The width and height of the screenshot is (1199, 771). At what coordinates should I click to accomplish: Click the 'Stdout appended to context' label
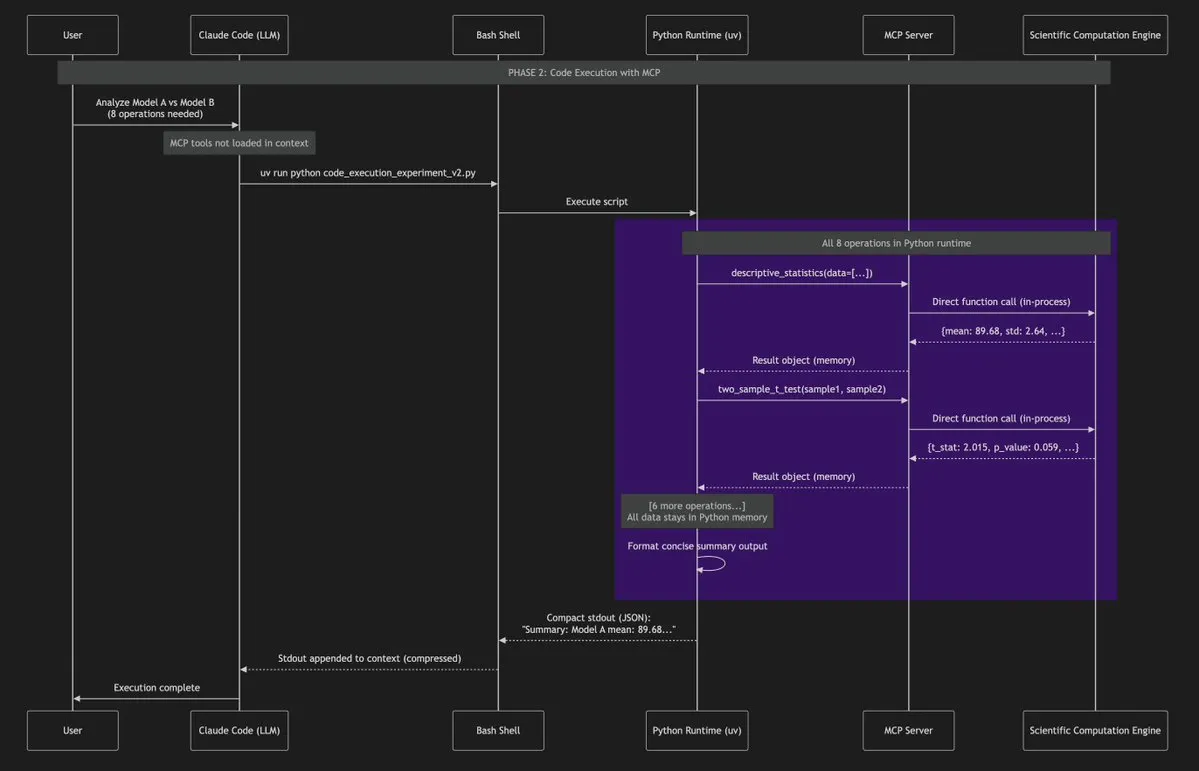click(368, 658)
